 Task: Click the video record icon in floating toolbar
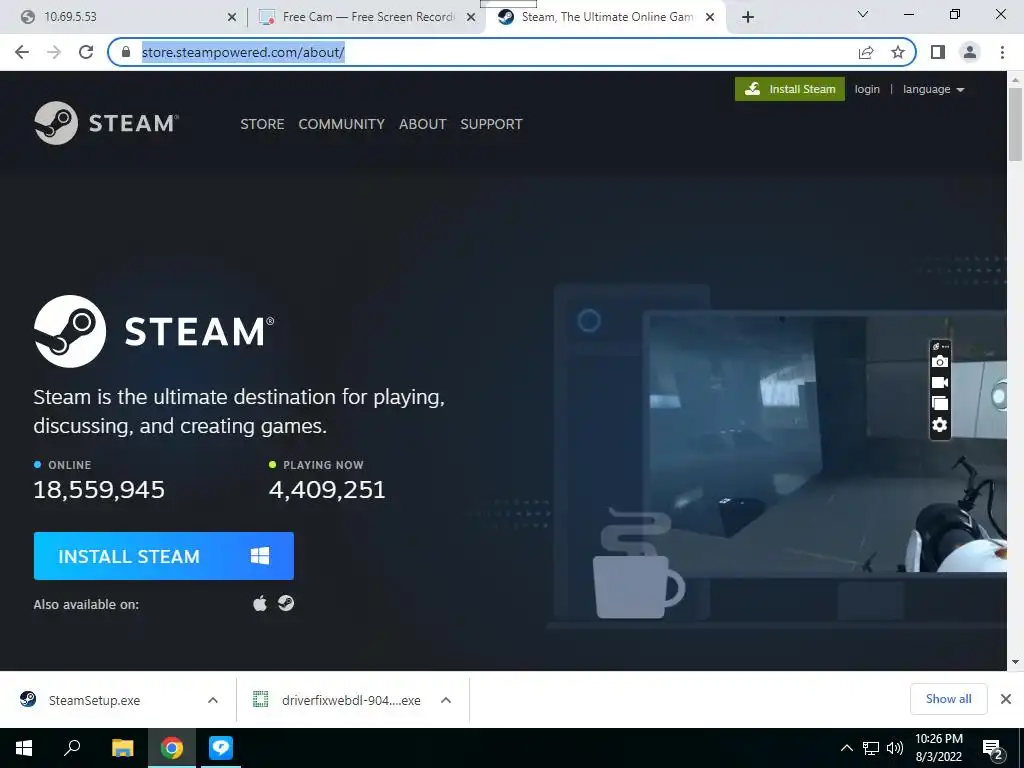(940, 383)
